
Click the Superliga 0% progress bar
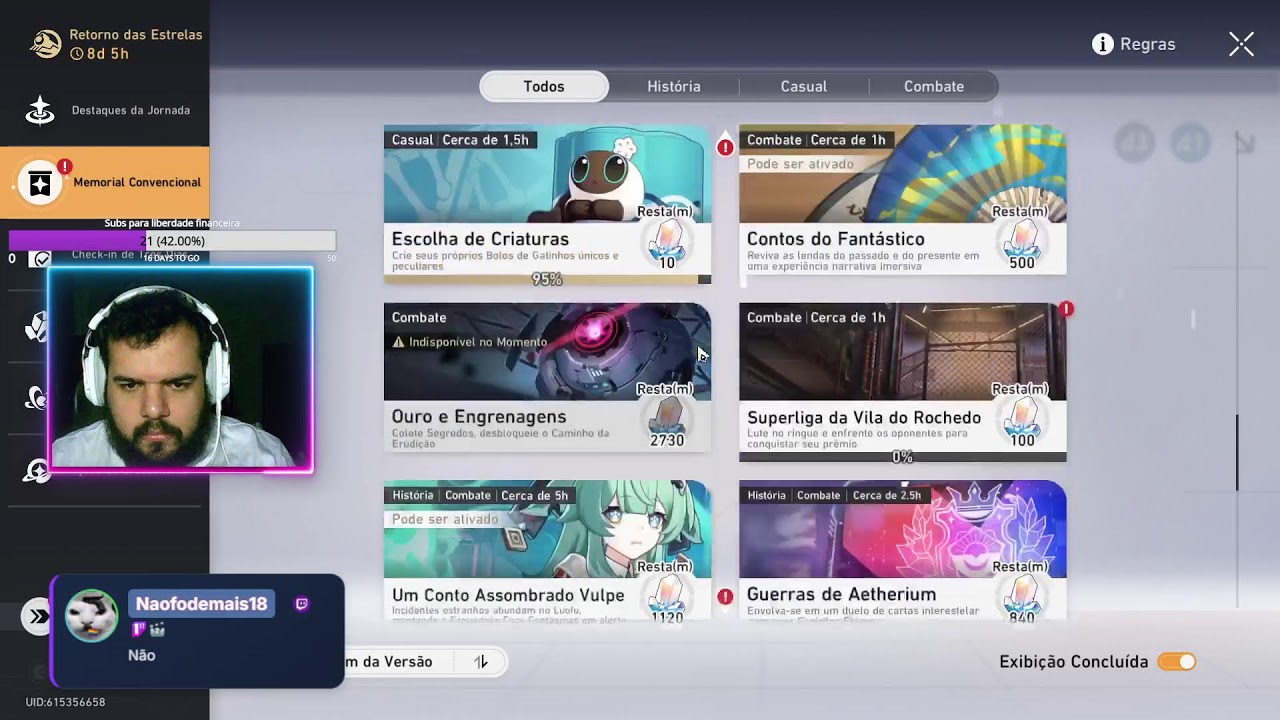tap(902, 457)
